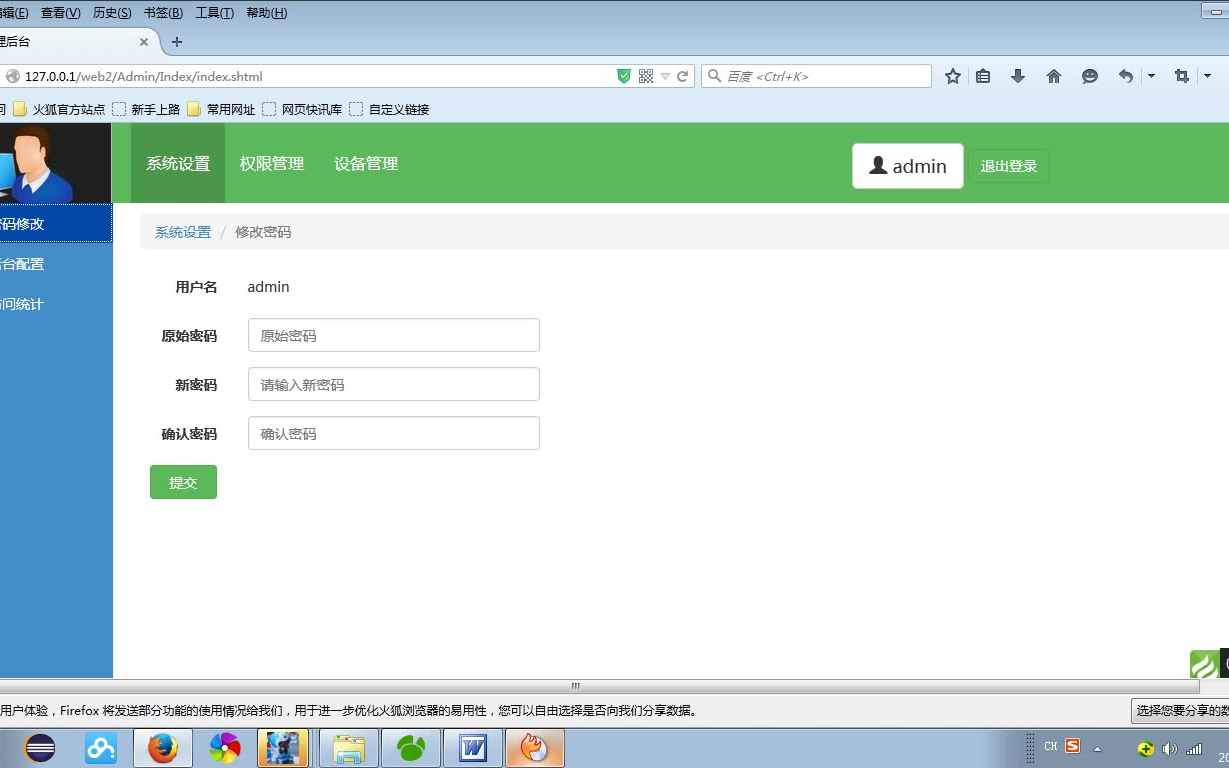Image resolution: width=1229 pixels, height=768 pixels.
Task: Click the bookmark star icon
Action: click(x=951, y=75)
